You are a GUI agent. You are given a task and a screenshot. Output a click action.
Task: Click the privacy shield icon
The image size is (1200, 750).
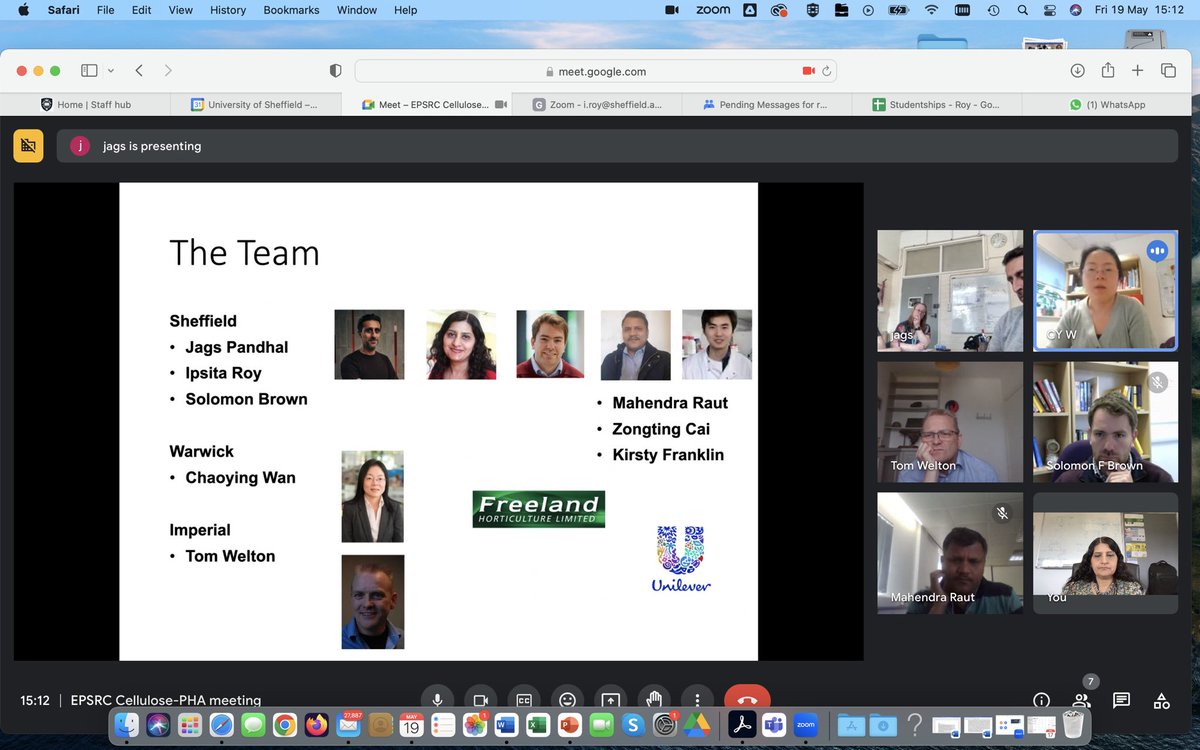(335, 71)
